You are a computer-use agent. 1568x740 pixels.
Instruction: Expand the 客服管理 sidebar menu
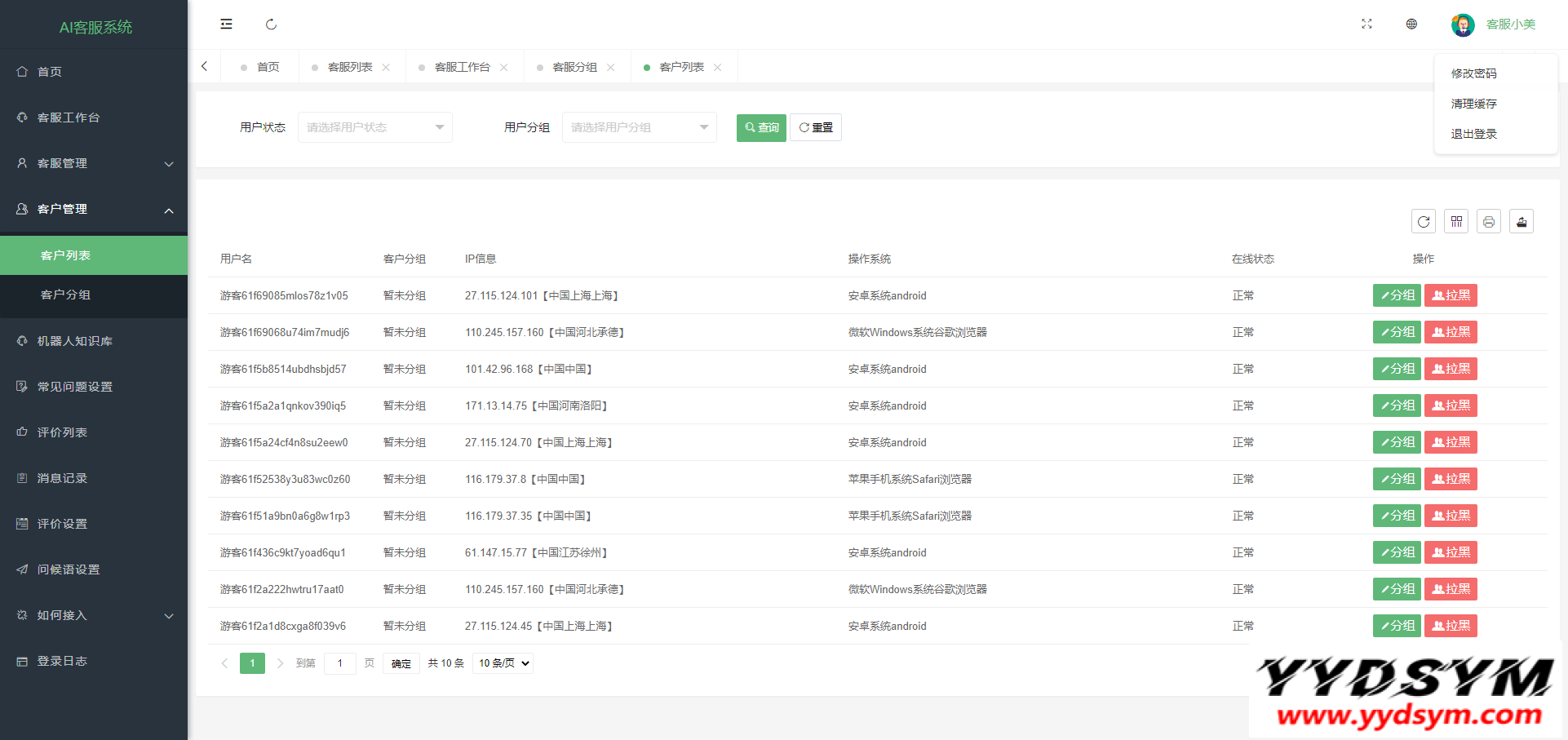(x=94, y=163)
